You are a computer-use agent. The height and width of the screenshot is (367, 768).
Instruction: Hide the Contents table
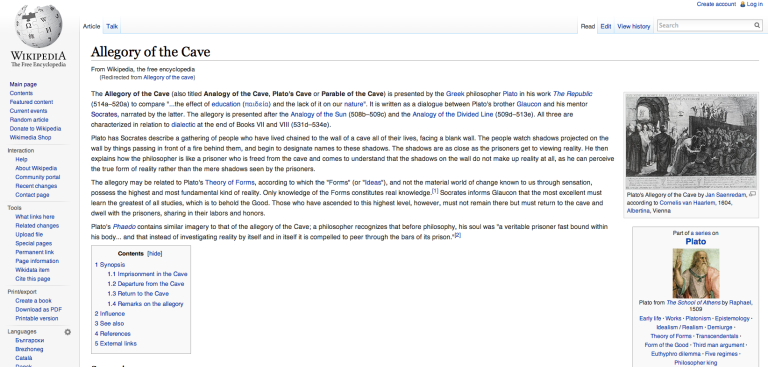(x=155, y=254)
